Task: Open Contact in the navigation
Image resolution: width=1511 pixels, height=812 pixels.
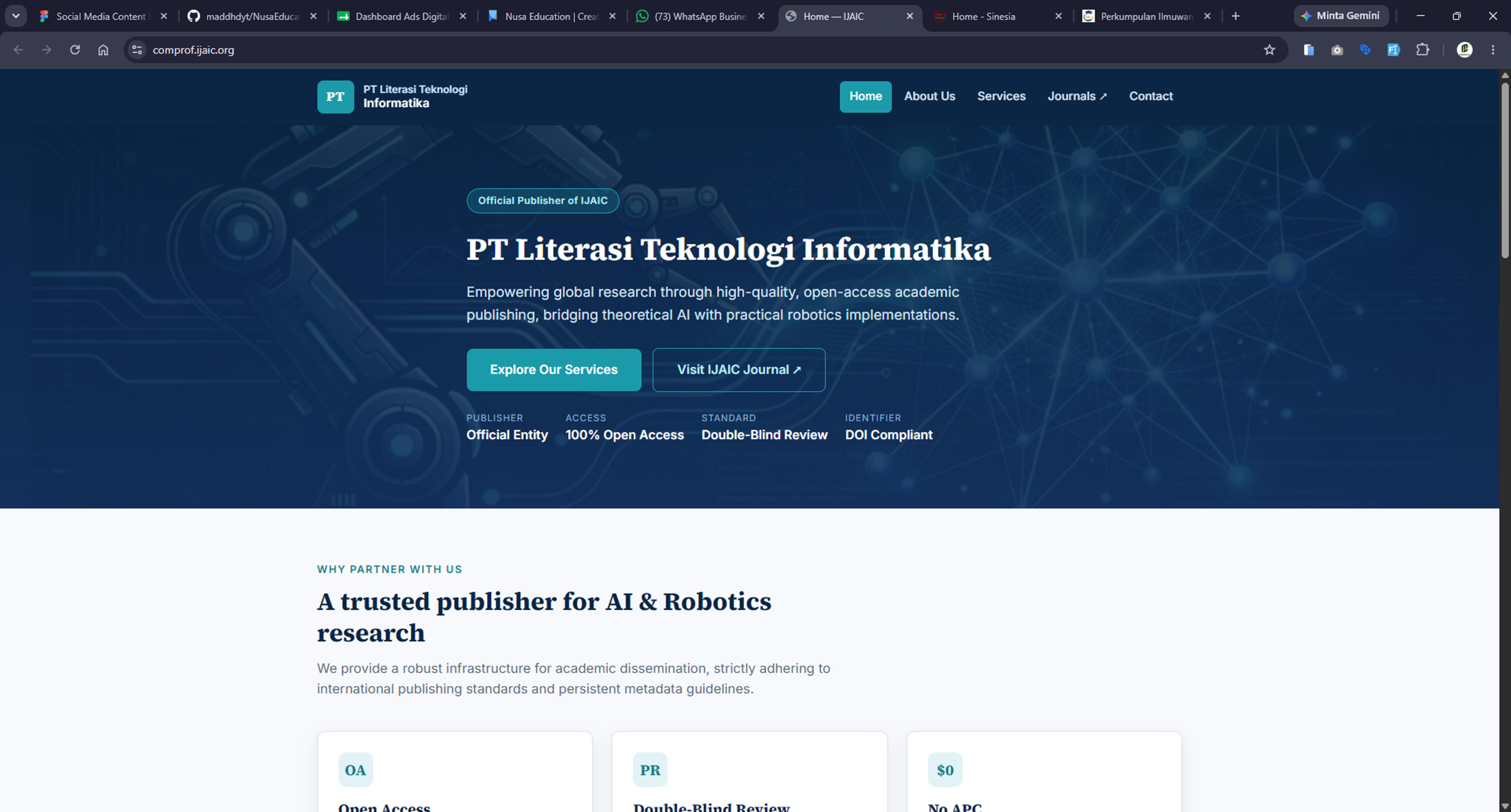Action: click(1151, 96)
